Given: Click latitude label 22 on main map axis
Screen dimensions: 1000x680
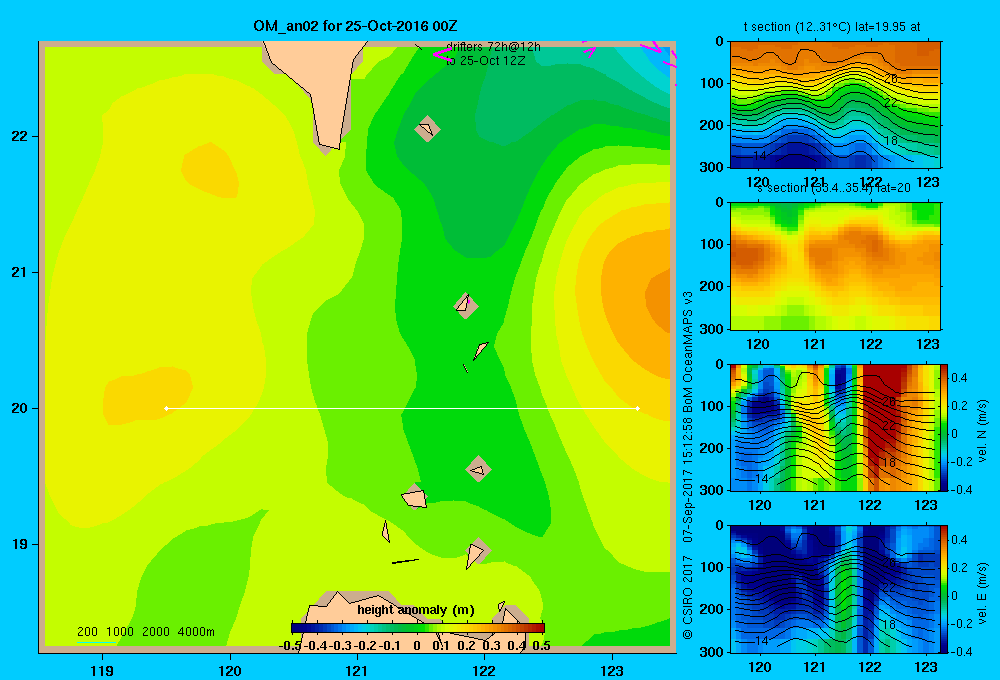Looking at the screenshot, I should 20,137.
